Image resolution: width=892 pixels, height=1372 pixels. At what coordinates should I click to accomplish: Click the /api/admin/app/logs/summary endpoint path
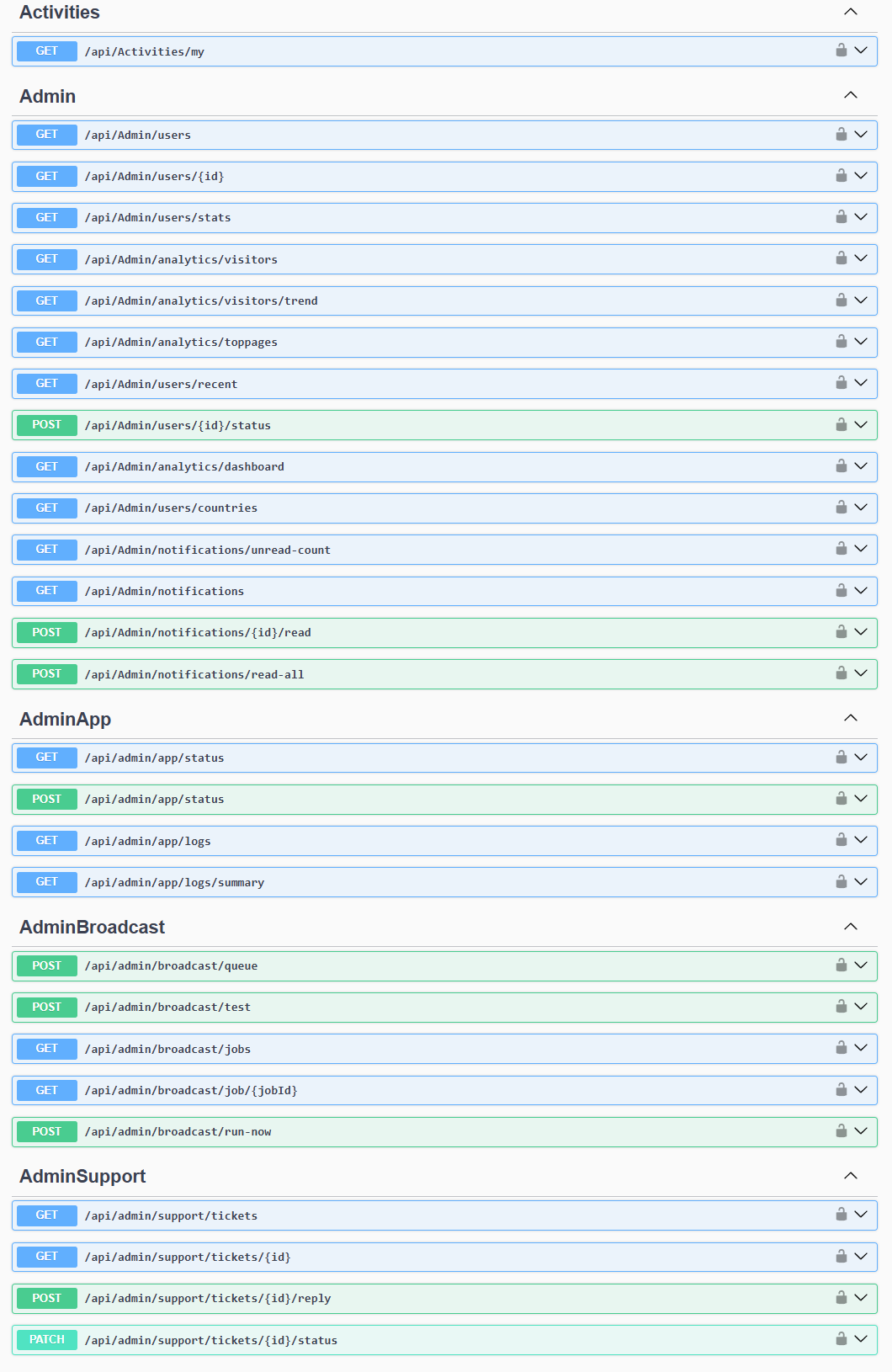[x=174, y=882]
